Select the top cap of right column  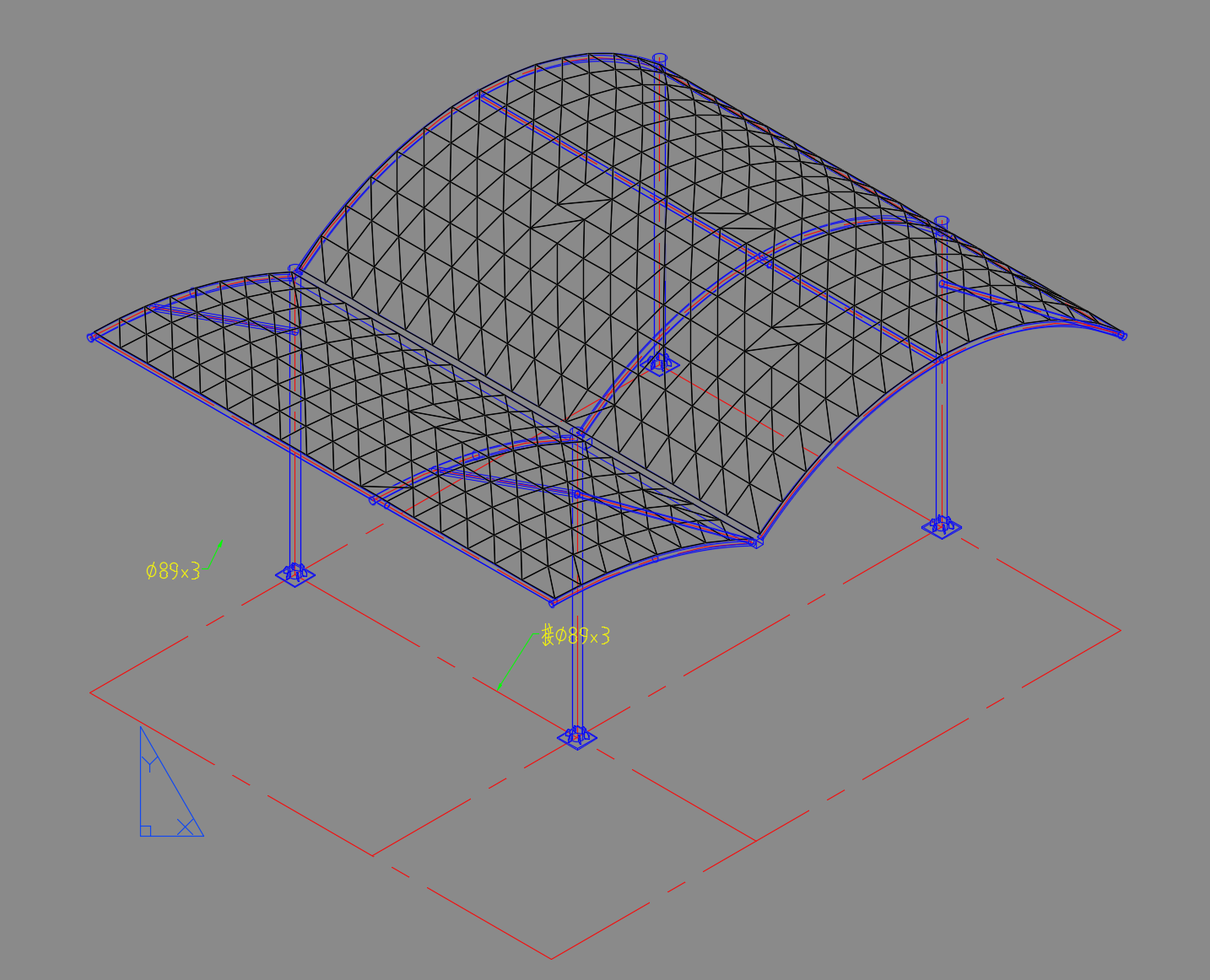pyautogui.click(x=942, y=221)
